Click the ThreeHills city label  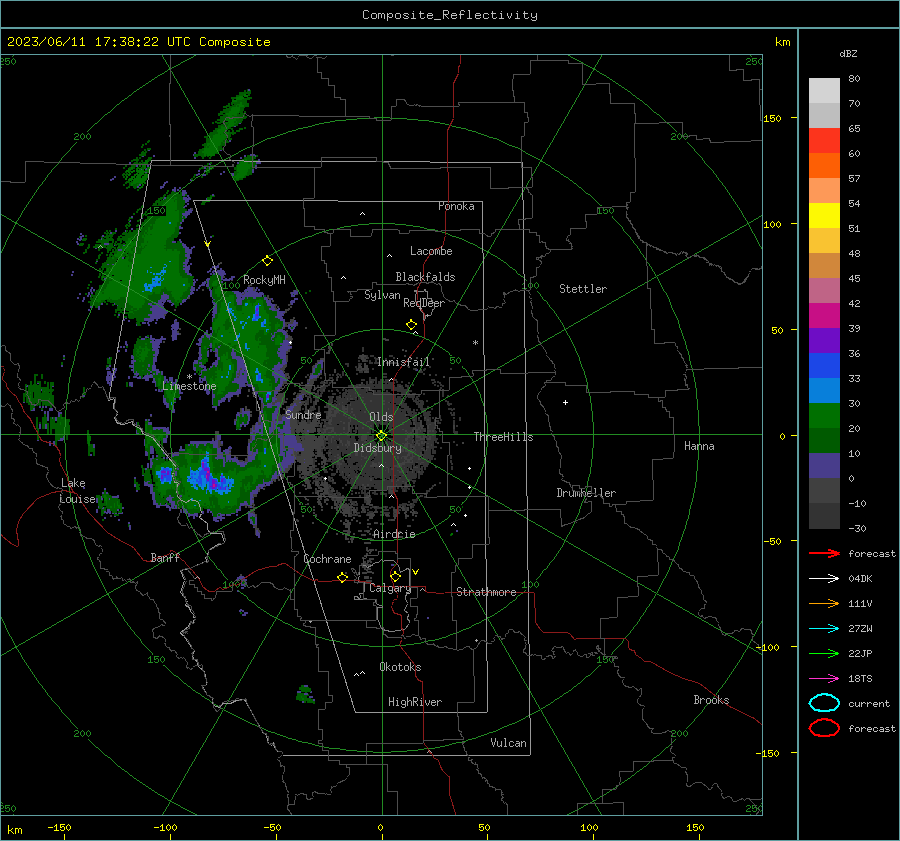pyautogui.click(x=503, y=437)
